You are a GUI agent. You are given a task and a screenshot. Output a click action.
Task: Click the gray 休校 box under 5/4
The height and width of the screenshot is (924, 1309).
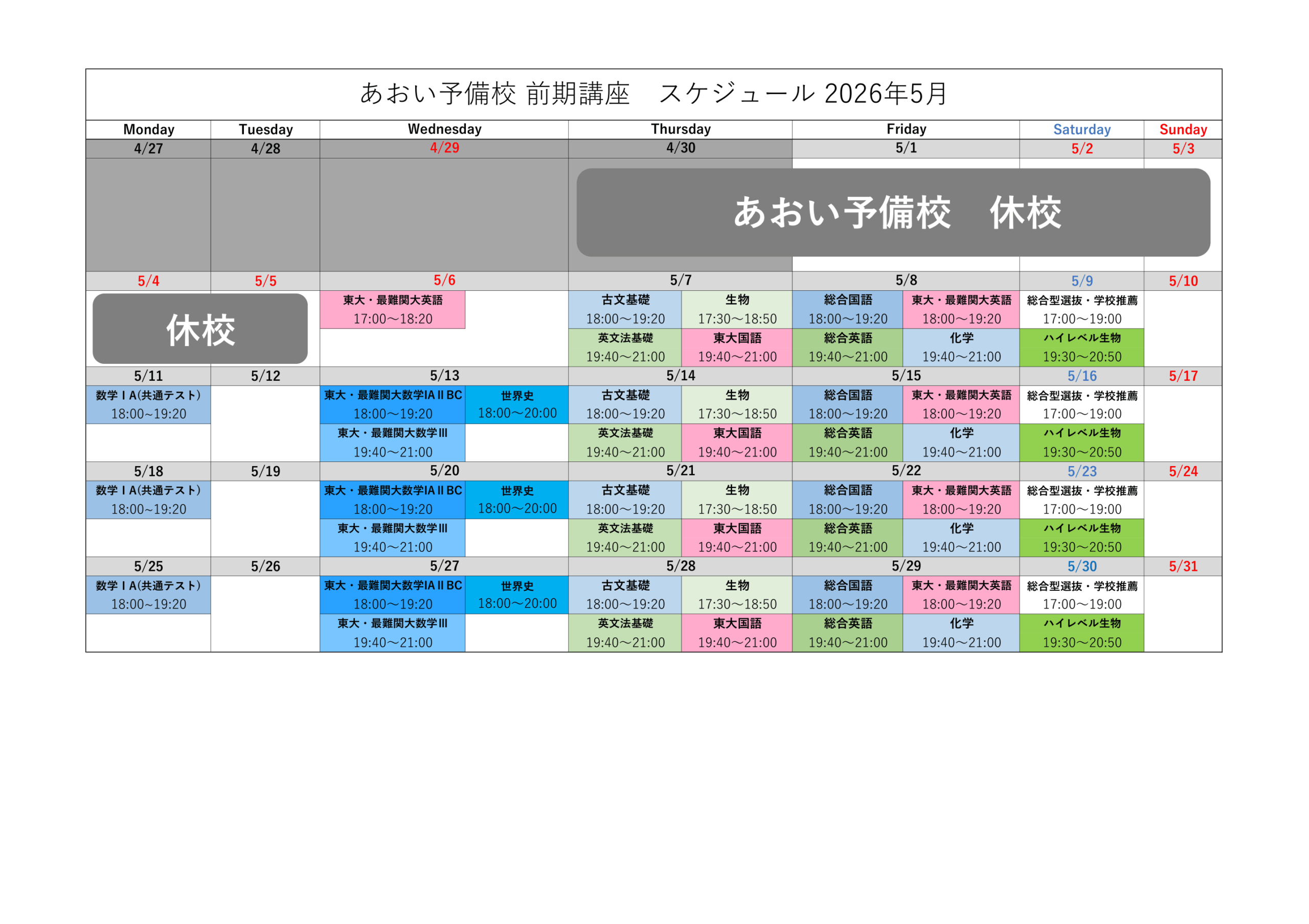pyautogui.click(x=200, y=329)
